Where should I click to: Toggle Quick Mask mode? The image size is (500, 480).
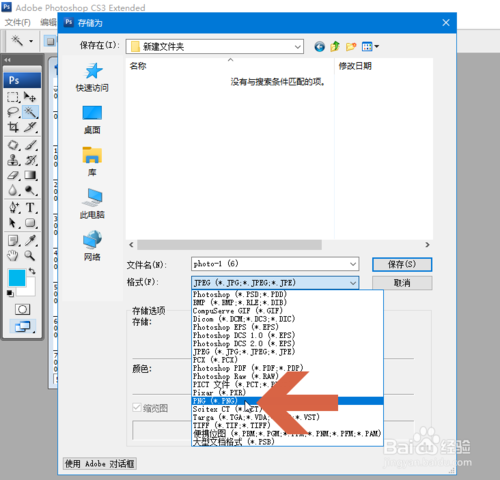[x=22, y=309]
